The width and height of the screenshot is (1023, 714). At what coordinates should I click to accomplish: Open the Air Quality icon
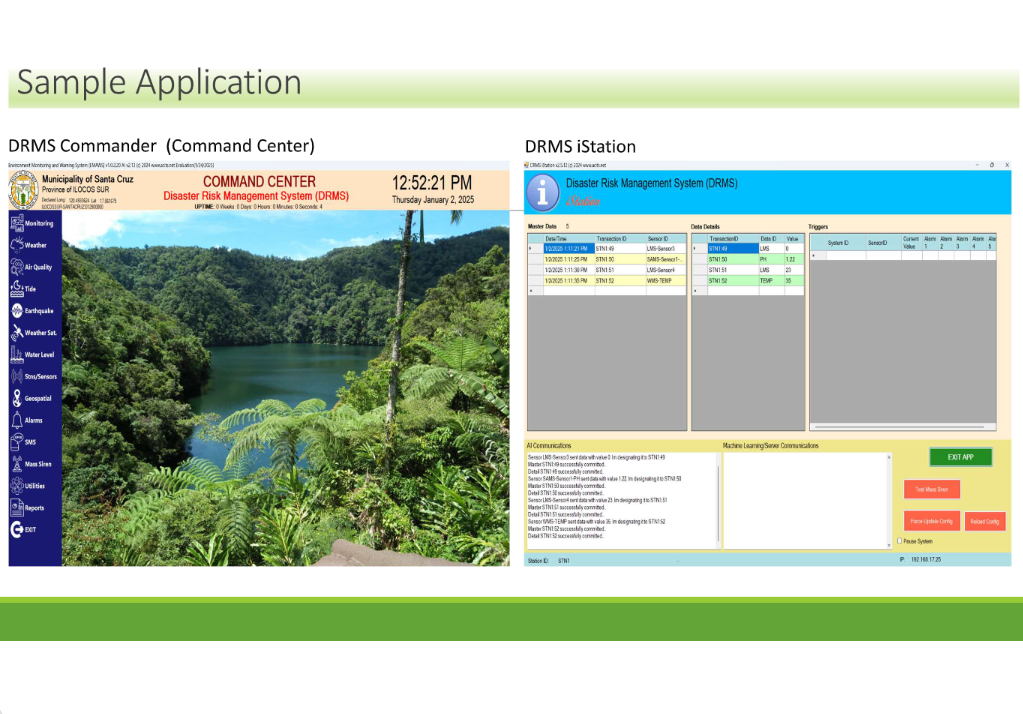pyautogui.click(x=16, y=267)
